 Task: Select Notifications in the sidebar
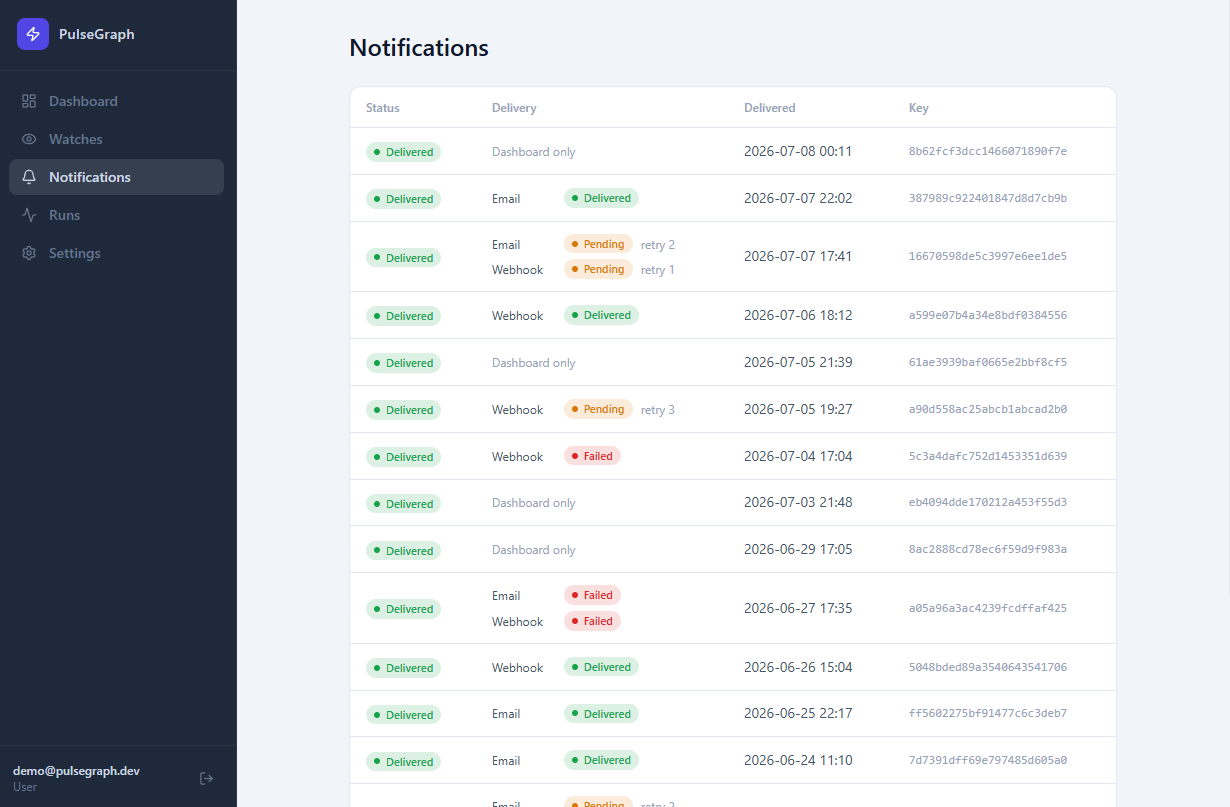tap(116, 177)
